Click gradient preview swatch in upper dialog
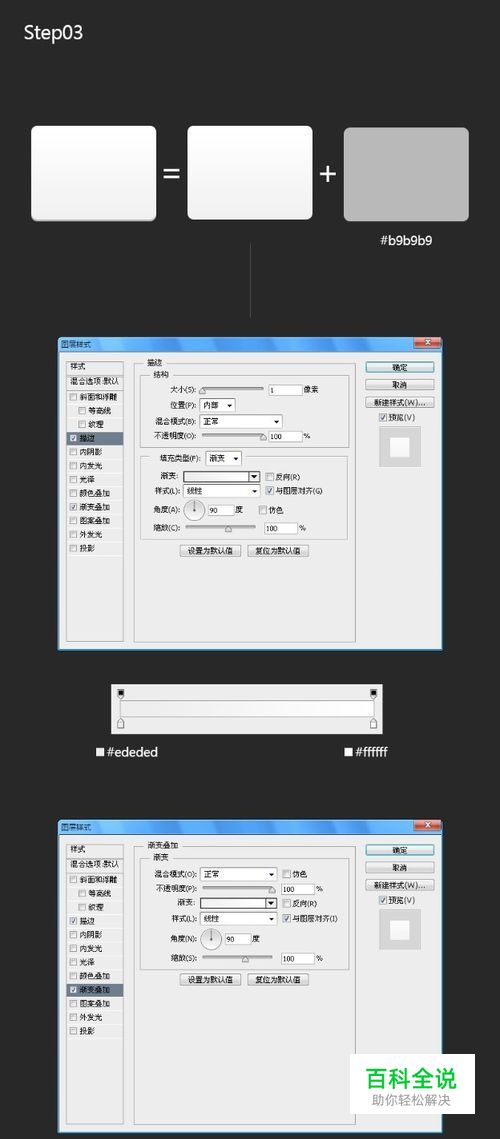Screen dimensions: 500x1139 click(217, 477)
